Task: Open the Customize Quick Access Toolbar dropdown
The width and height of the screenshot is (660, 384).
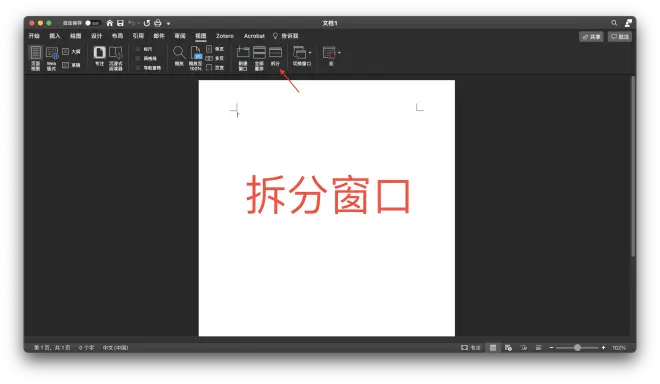Action: pyautogui.click(x=168, y=23)
